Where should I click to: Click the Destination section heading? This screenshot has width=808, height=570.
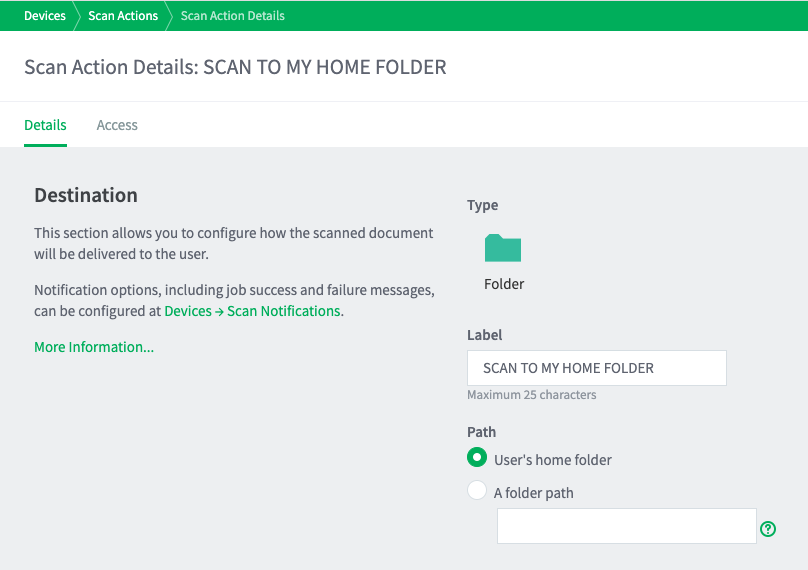[x=86, y=195]
